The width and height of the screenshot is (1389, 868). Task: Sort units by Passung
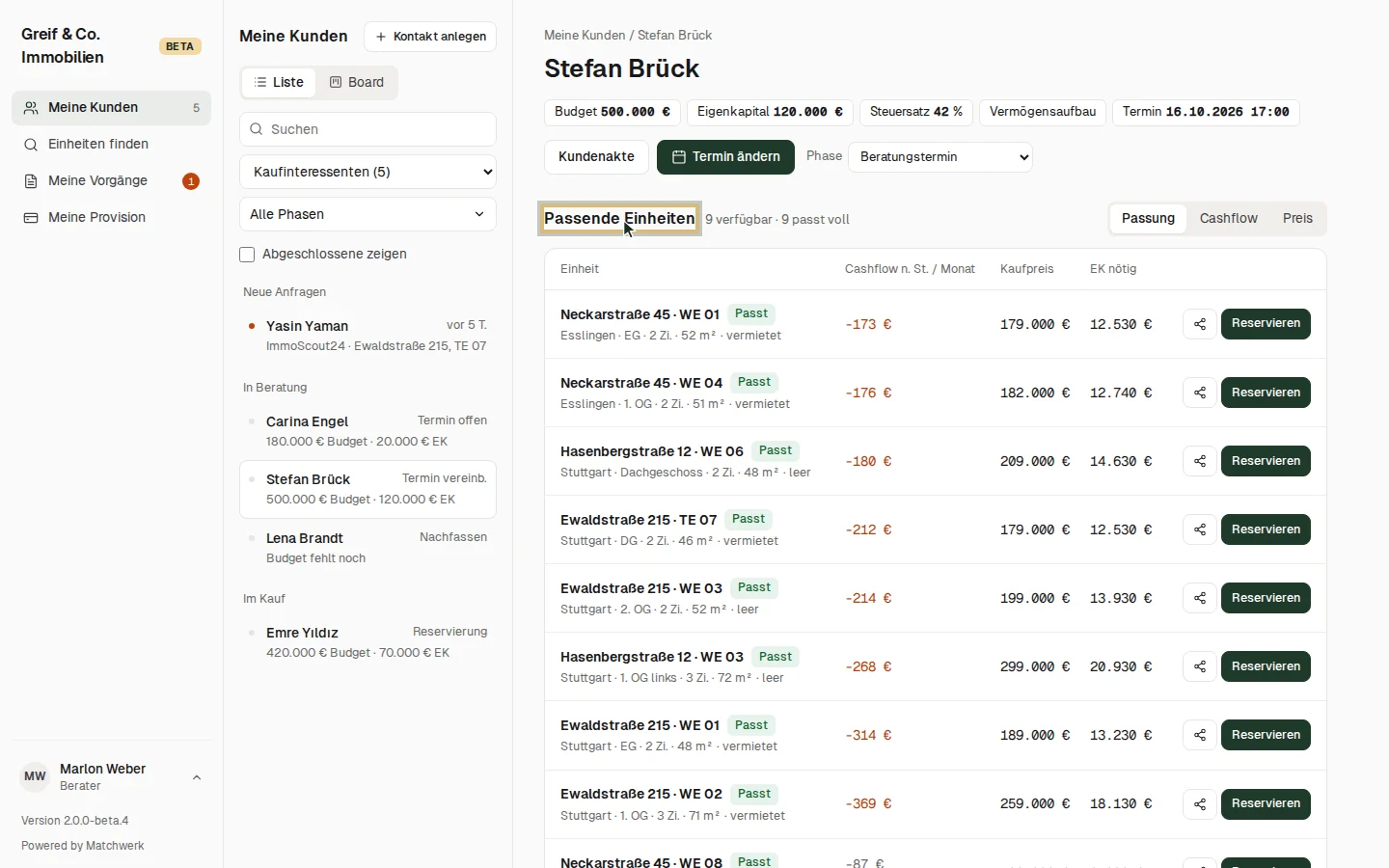coord(1148,219)
